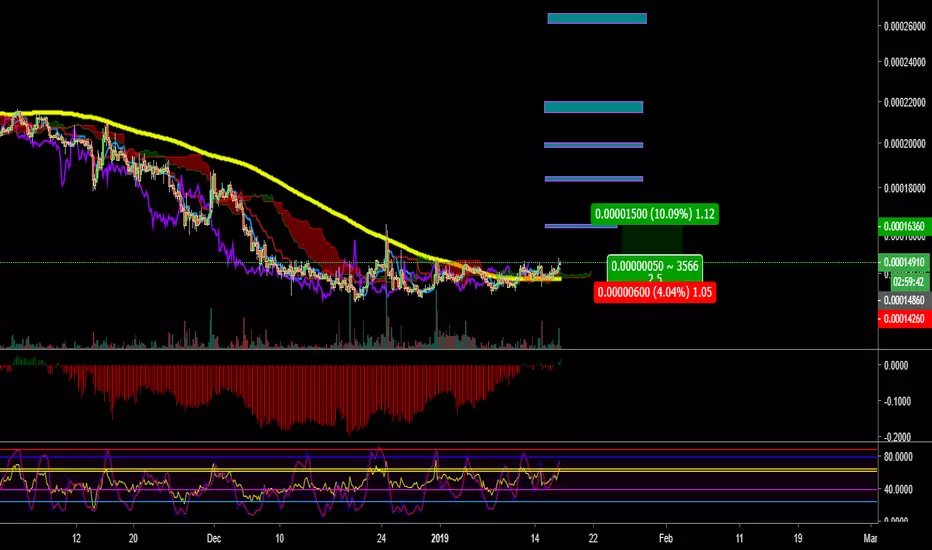
Task: Click the 0.00026000 price axis label
Action: (905, 26)
